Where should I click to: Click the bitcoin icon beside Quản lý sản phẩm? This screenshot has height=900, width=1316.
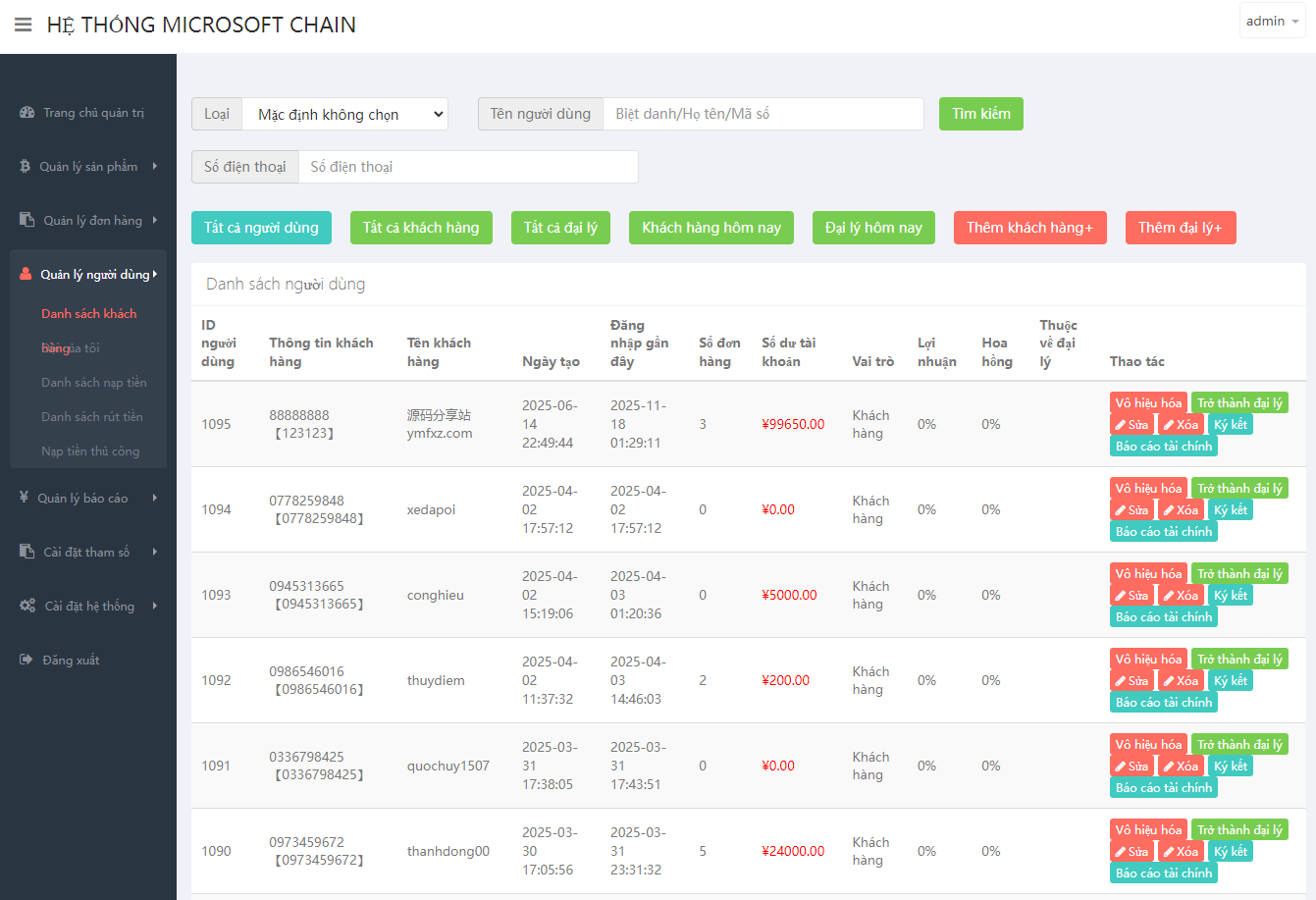[x=26, y=167]
